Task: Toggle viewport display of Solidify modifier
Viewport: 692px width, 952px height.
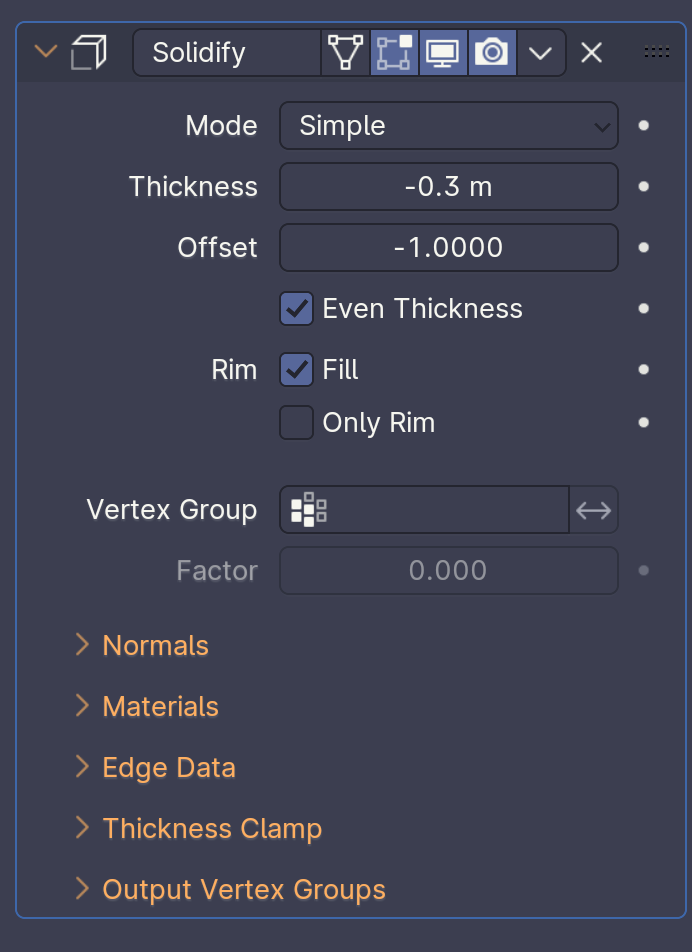Action: [443, 52]
